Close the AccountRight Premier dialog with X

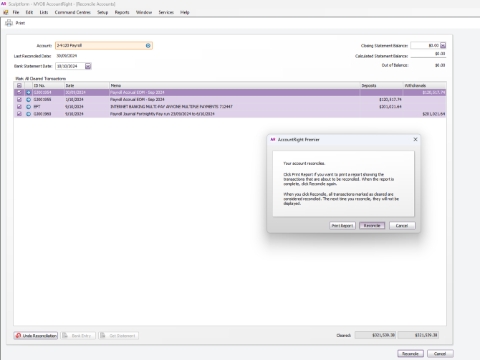click(x=415, y=139)
